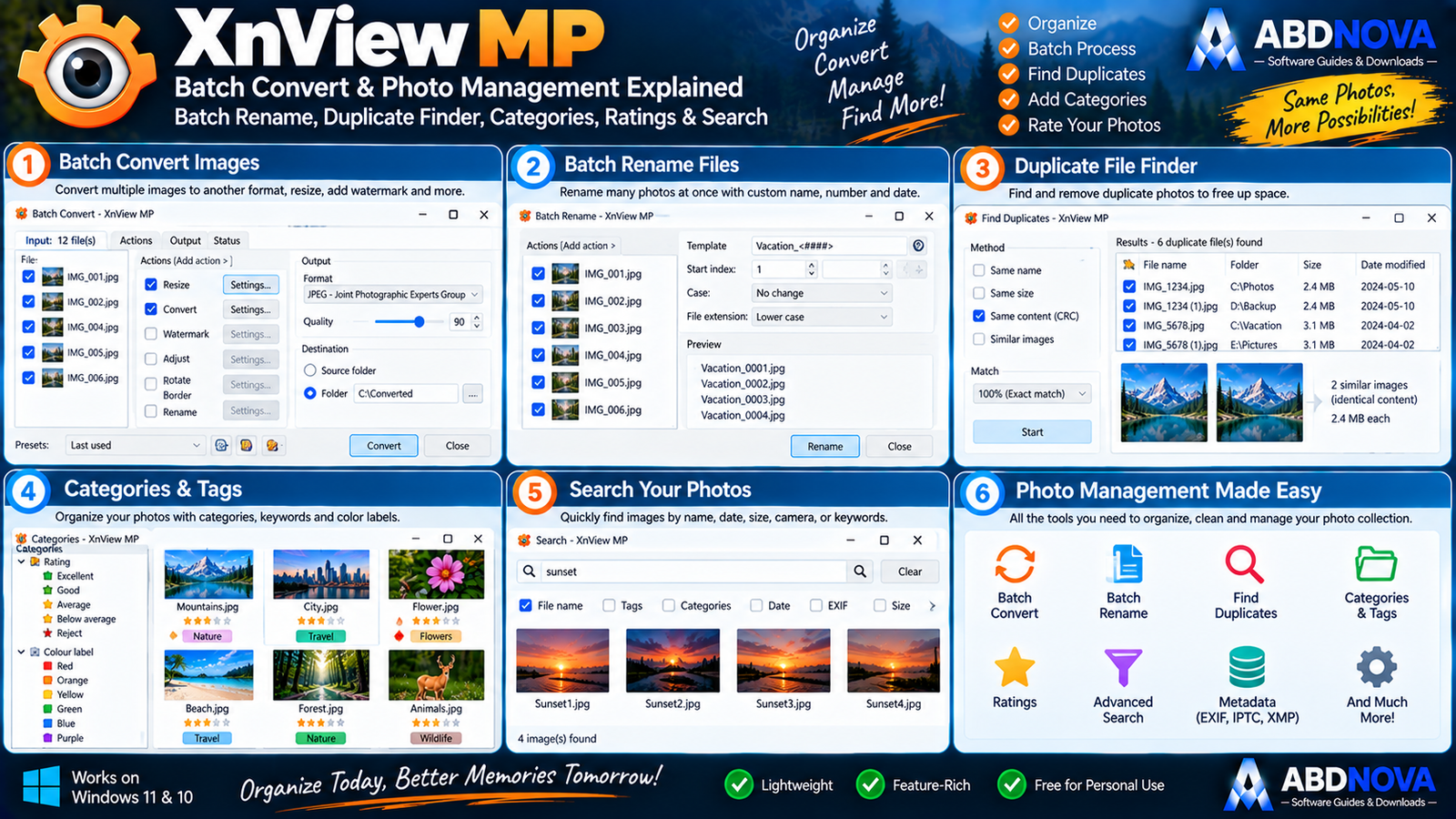Switch to the Status tab in Batch Convert
The width and height of the screenshot is (1456, 819).
point(227,240)
